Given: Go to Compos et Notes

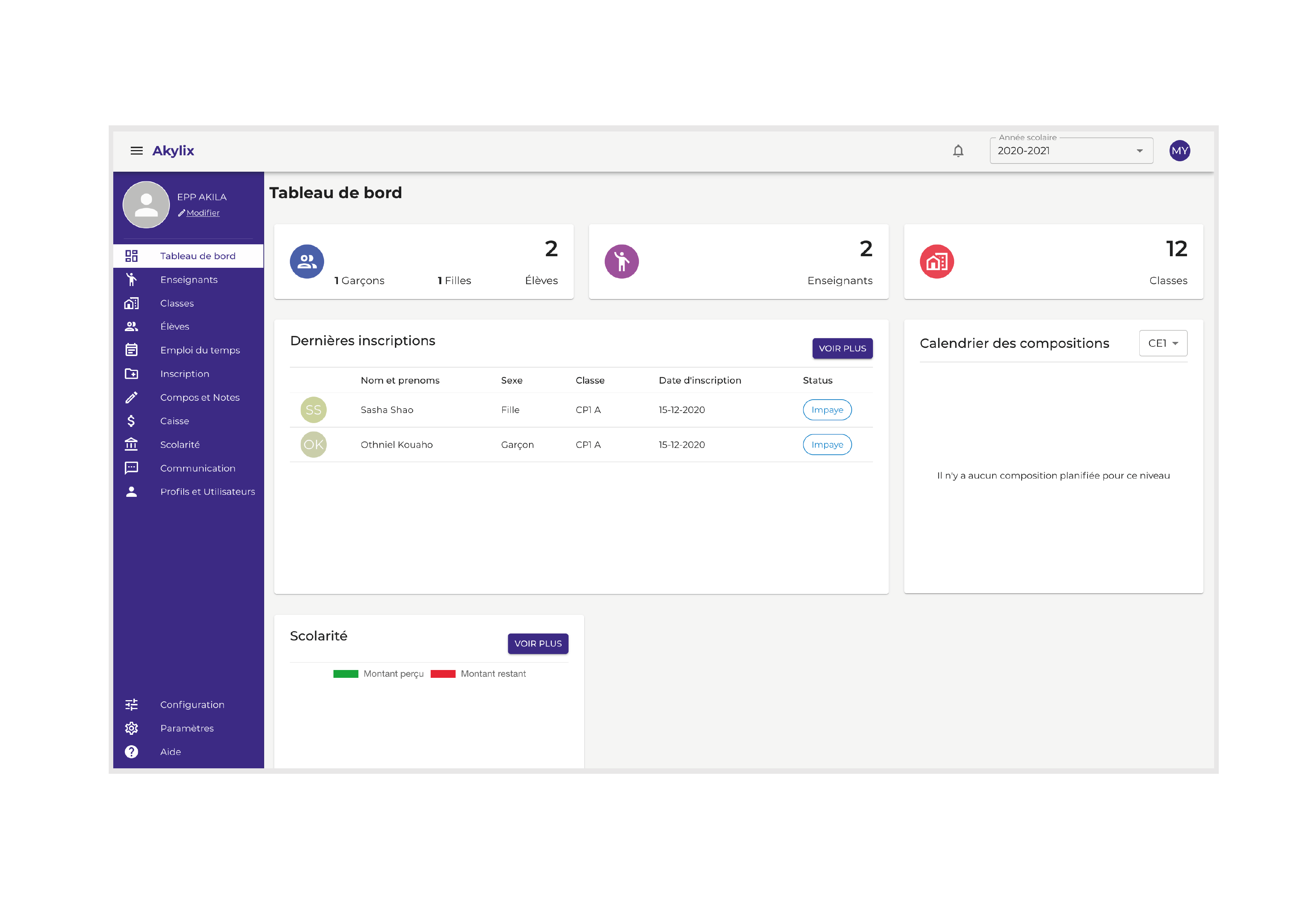Looking at the screenshot, I should click(x=200, y=397).
